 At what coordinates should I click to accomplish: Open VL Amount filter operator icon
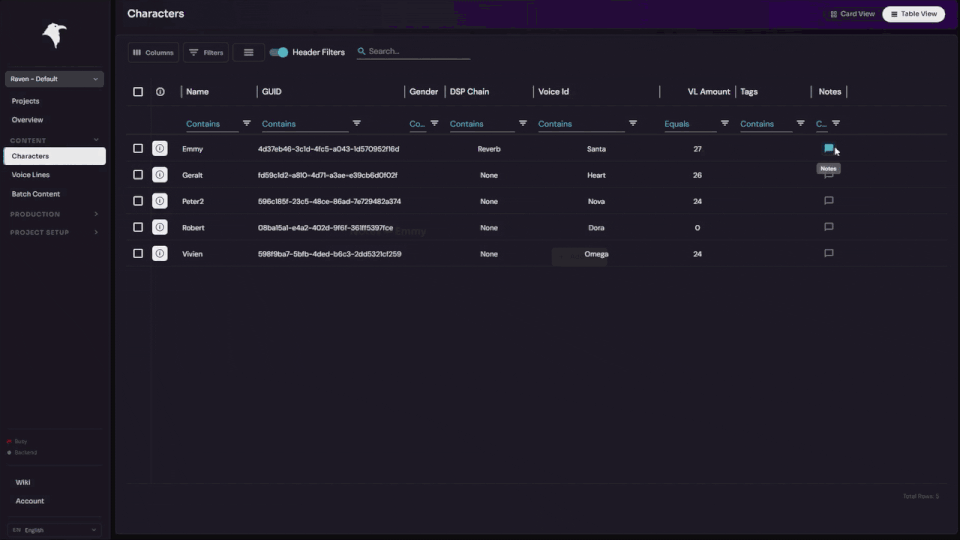tap(724, 123)
